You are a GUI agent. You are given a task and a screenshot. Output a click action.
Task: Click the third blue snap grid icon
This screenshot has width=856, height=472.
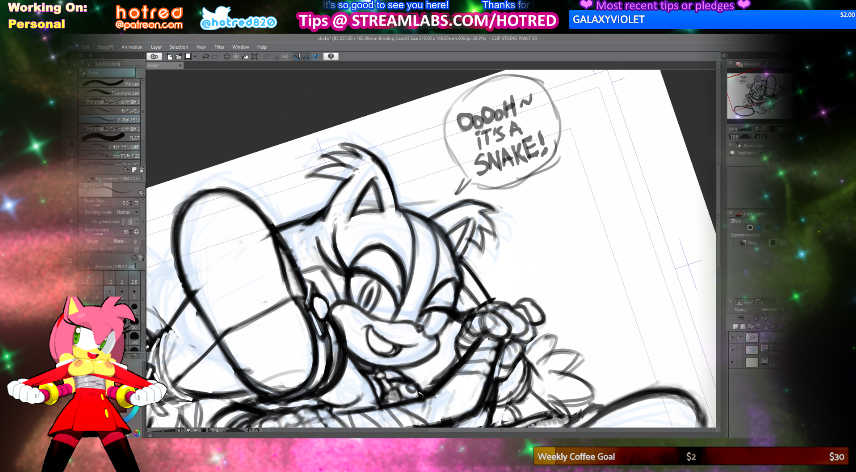coord(316,57)
